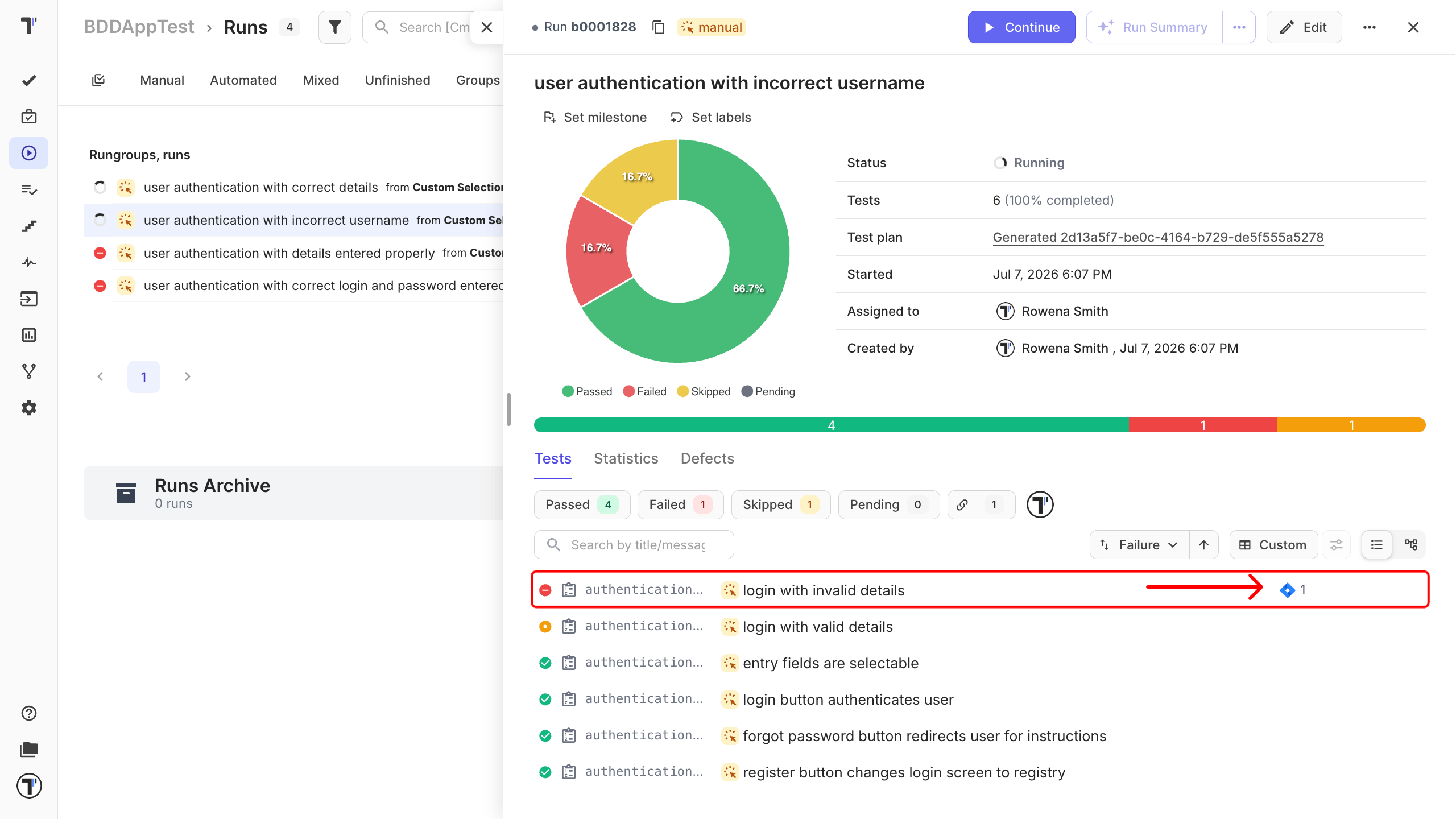The image size is (1456, 819).
Task: Copy run ID b0001828
Action: [x=658, y=27]
